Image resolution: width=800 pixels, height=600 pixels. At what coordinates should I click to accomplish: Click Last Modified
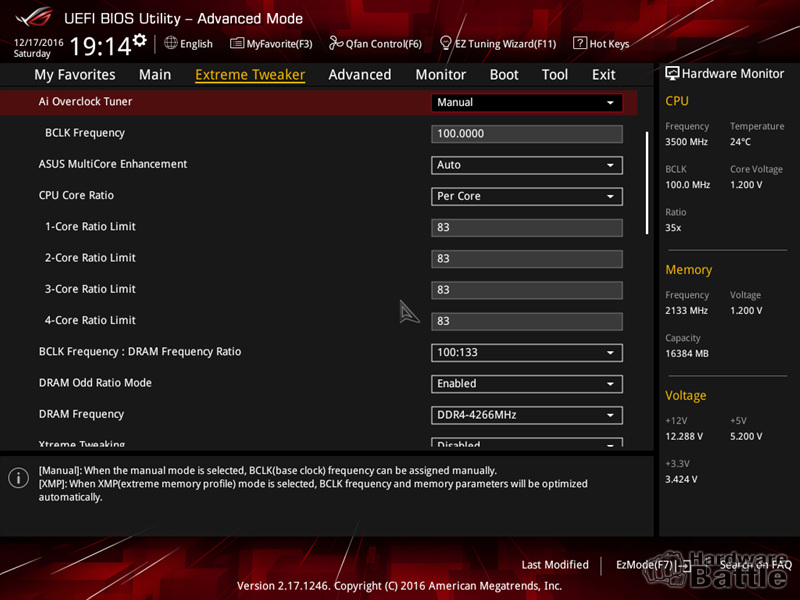555,565
